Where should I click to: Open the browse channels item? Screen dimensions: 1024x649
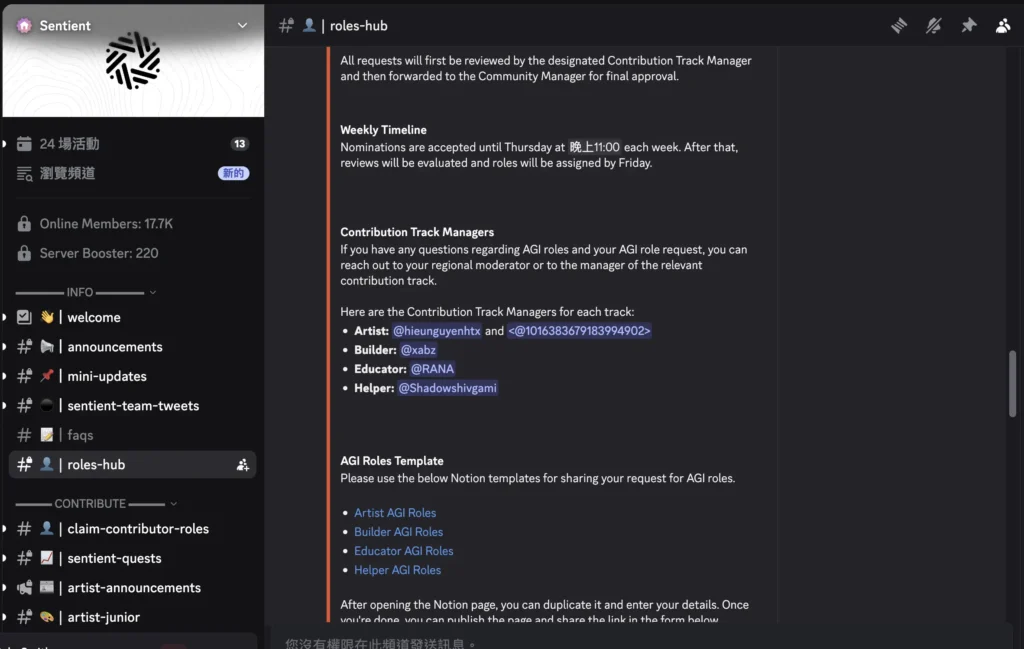[x=133, y=173]
